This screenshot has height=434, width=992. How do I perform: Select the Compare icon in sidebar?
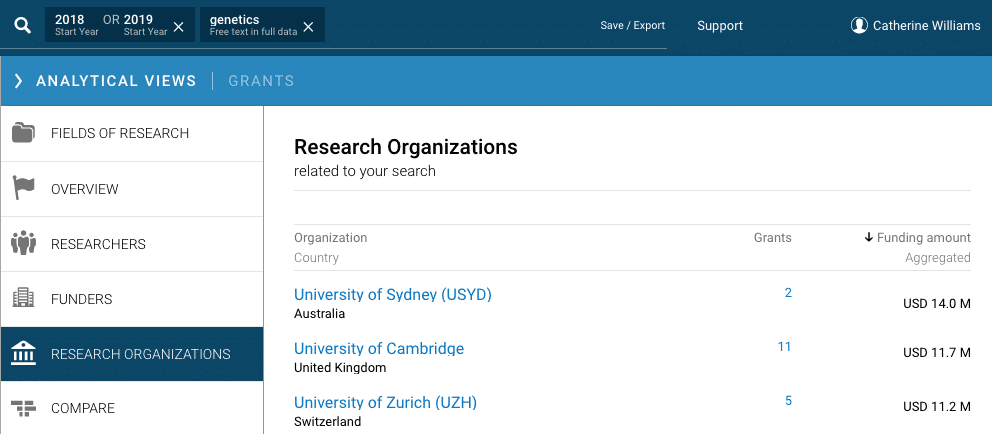click(x=23, y=408)
